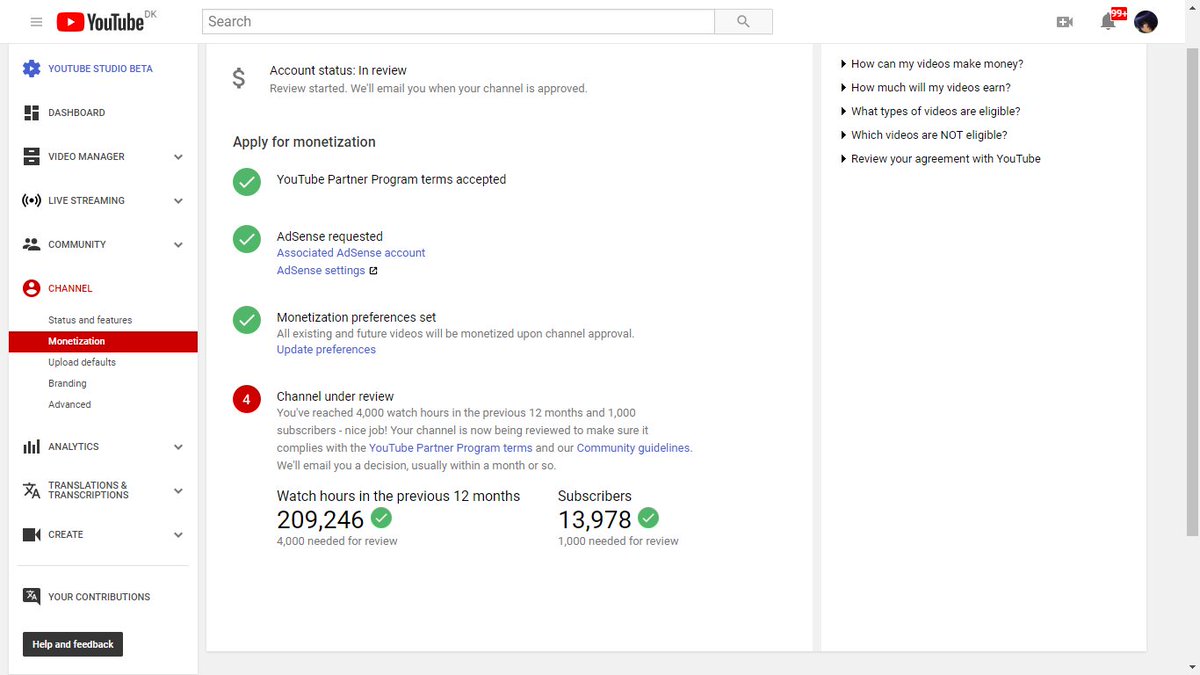Expand the Community section chevron

point(178,245)
